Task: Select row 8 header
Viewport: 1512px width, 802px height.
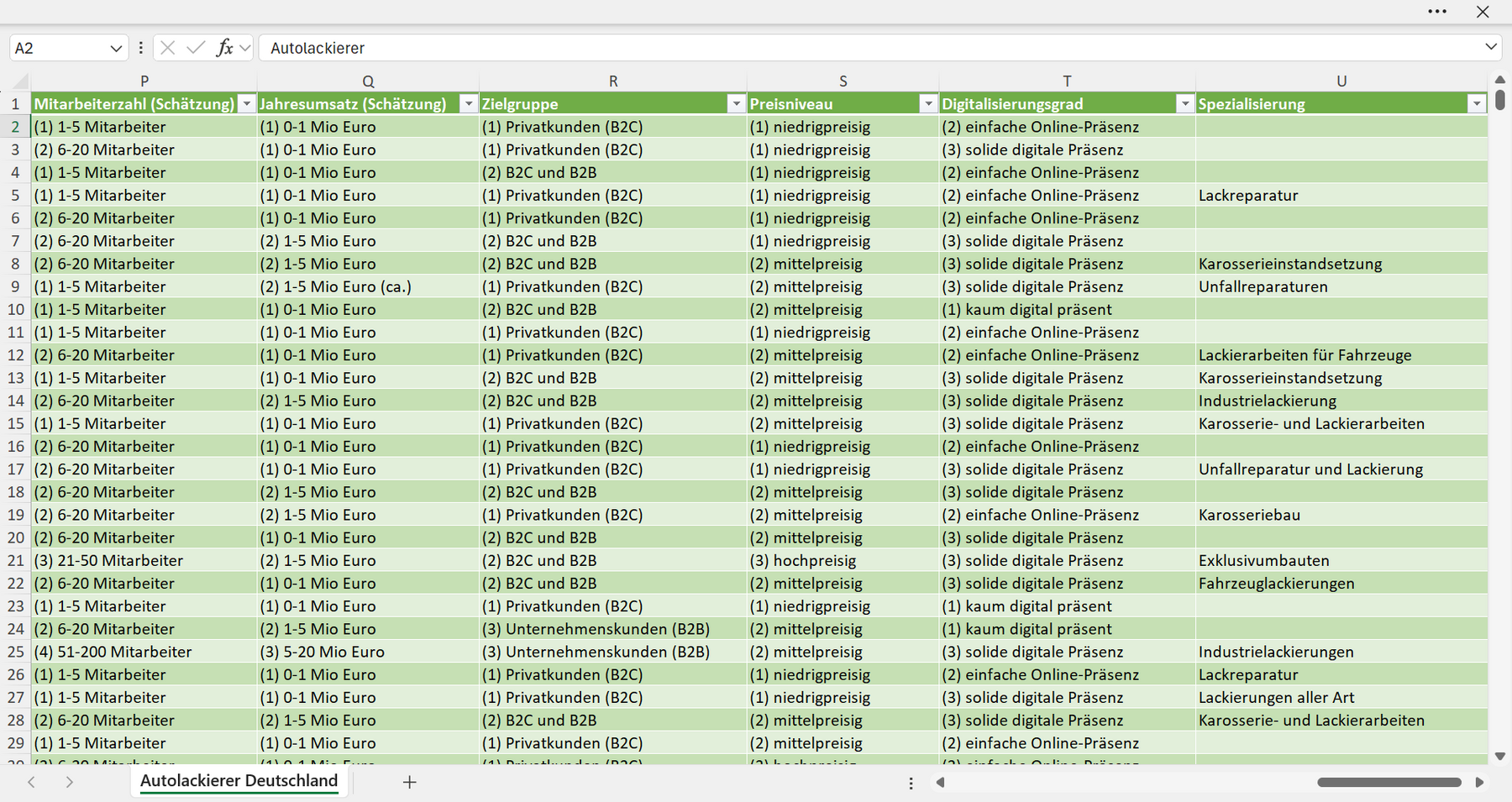Action: 15,264
